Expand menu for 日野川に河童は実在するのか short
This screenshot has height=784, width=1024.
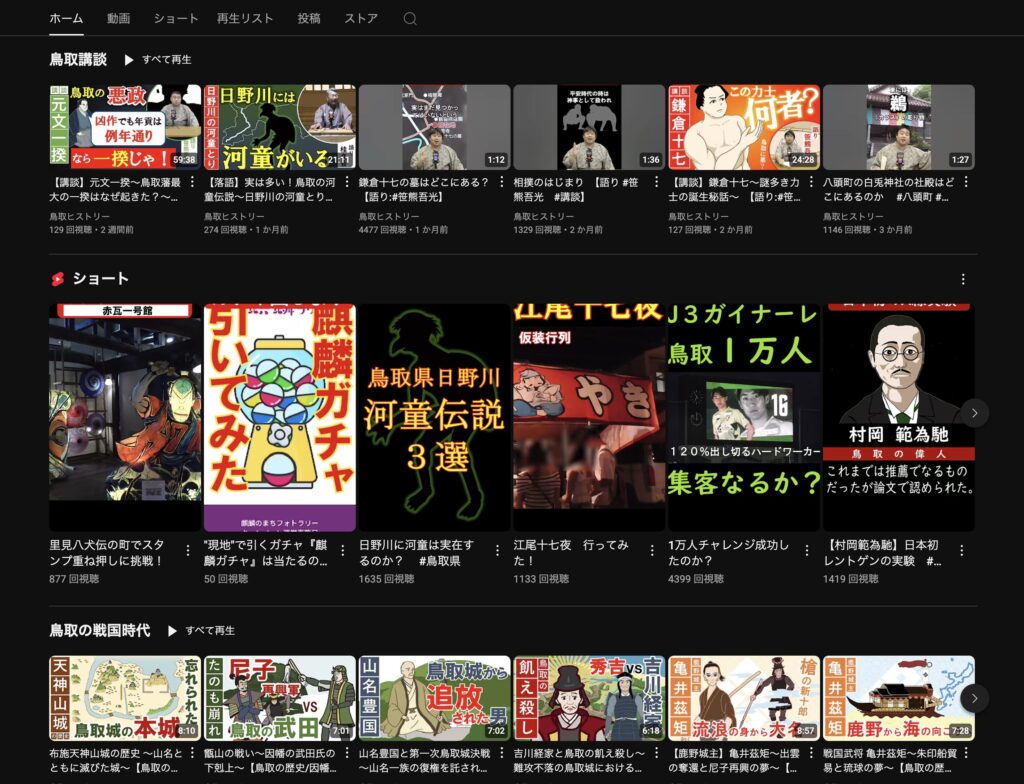(x=498, y=551)
